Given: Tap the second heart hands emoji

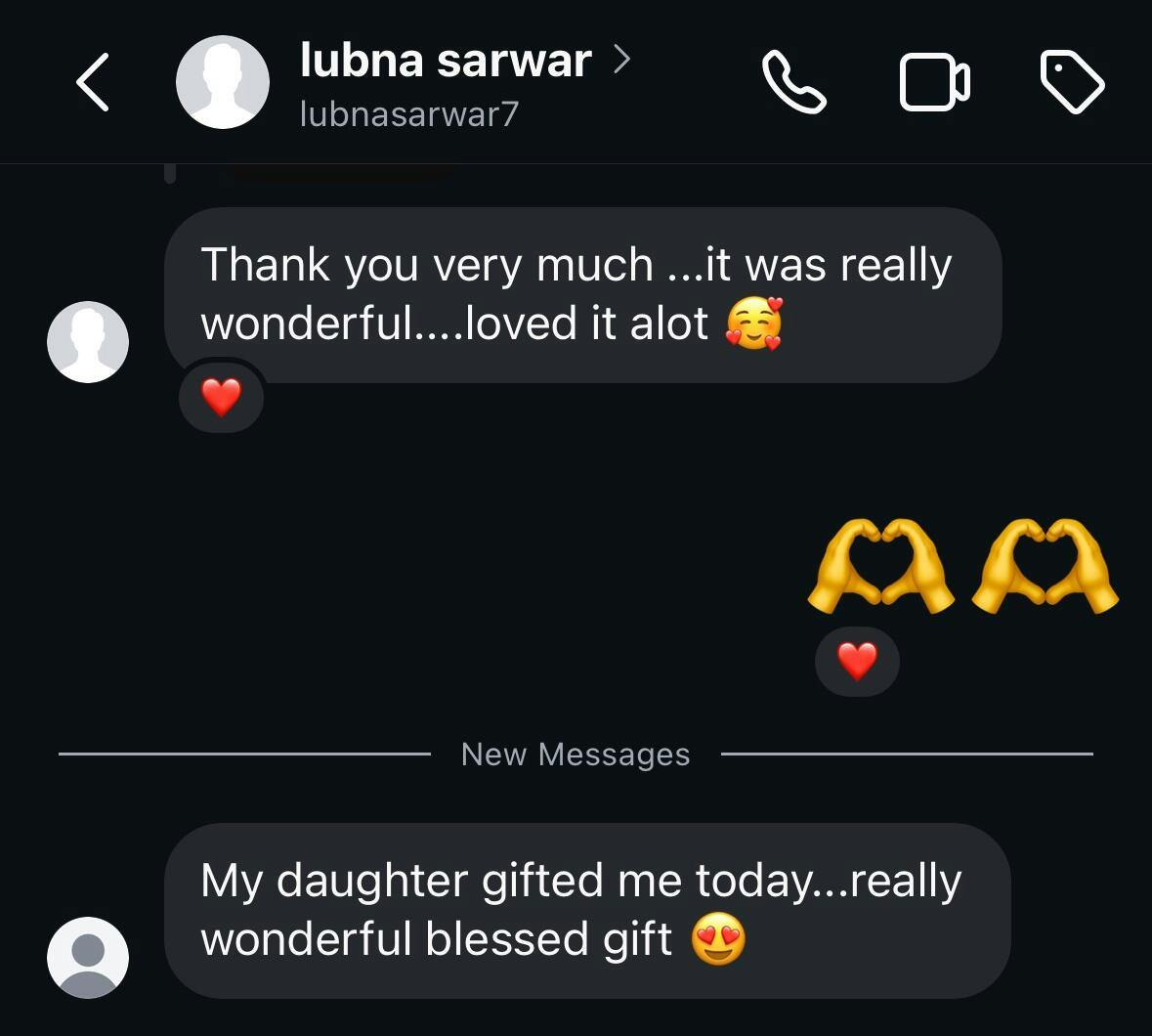Looking at the screenshot, I should 1045,566.
